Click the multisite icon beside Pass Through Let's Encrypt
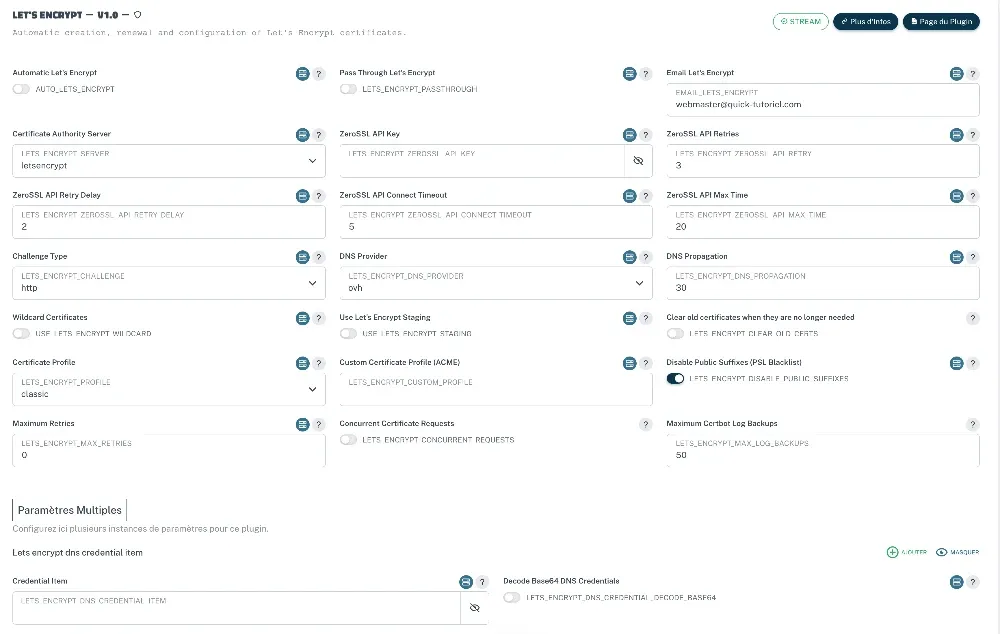This screenshot has height=634, width=1000. pos(629,74)
